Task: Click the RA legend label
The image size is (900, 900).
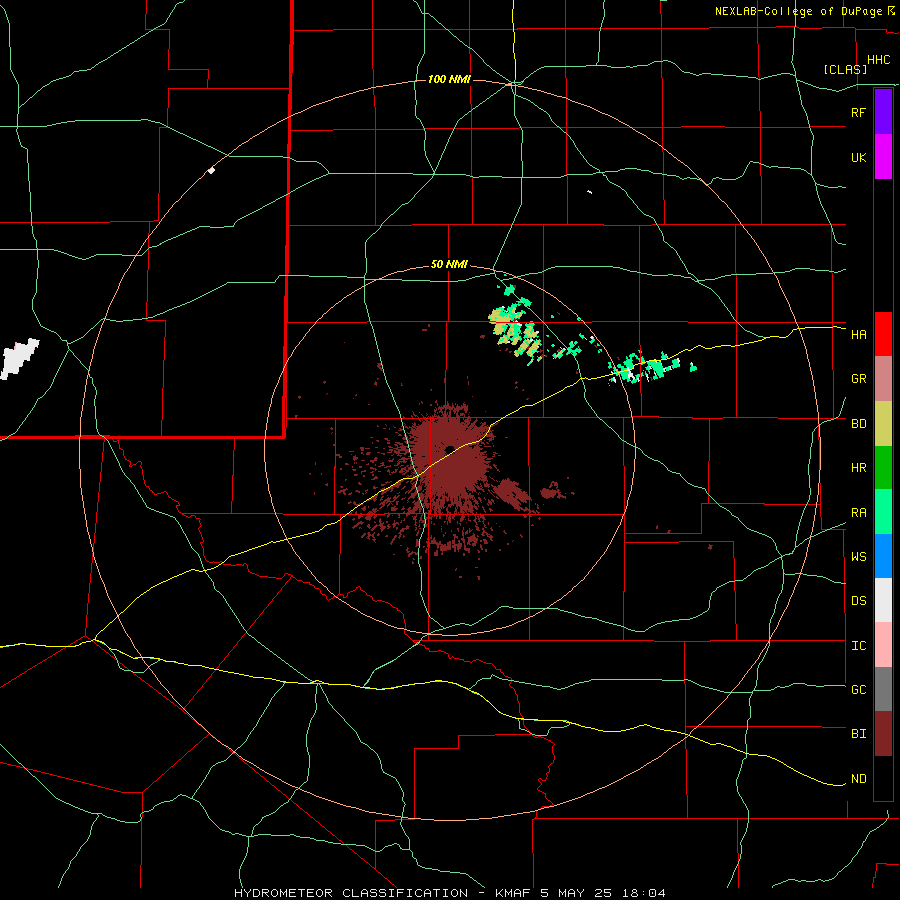Action: pyautogui.click(x=858, y=513)
